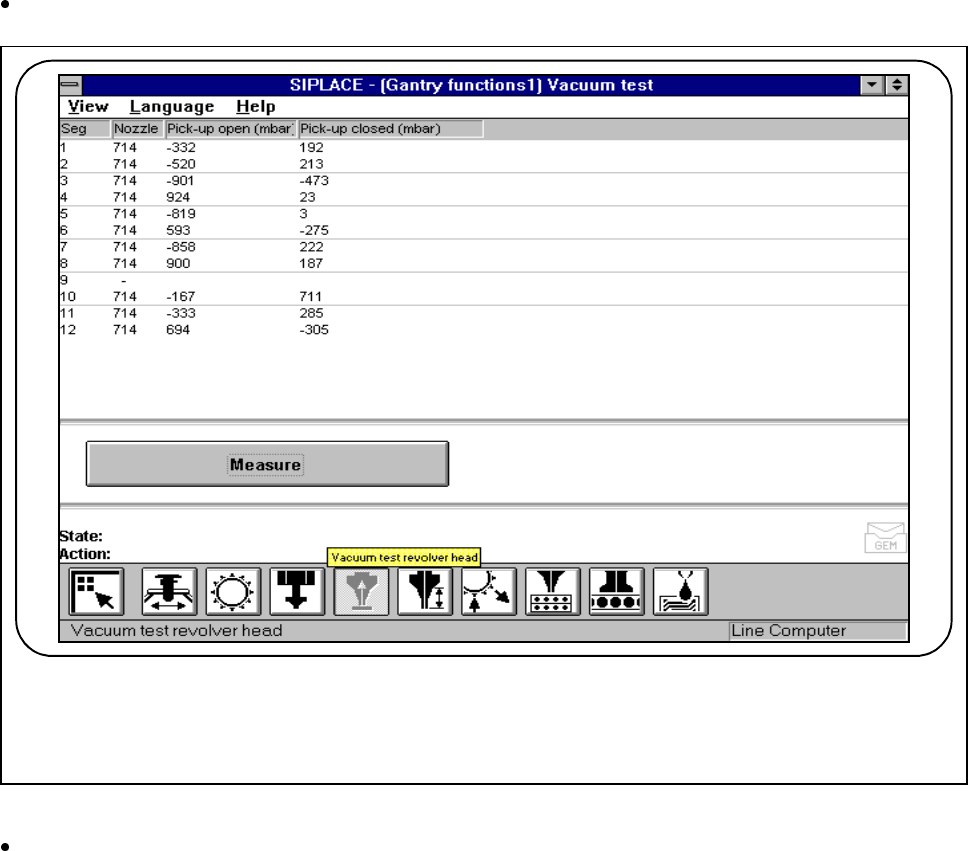Click the 187 pick-up closed value
Viewport: 968px width, 851px height.
click(x=311, y=264)
